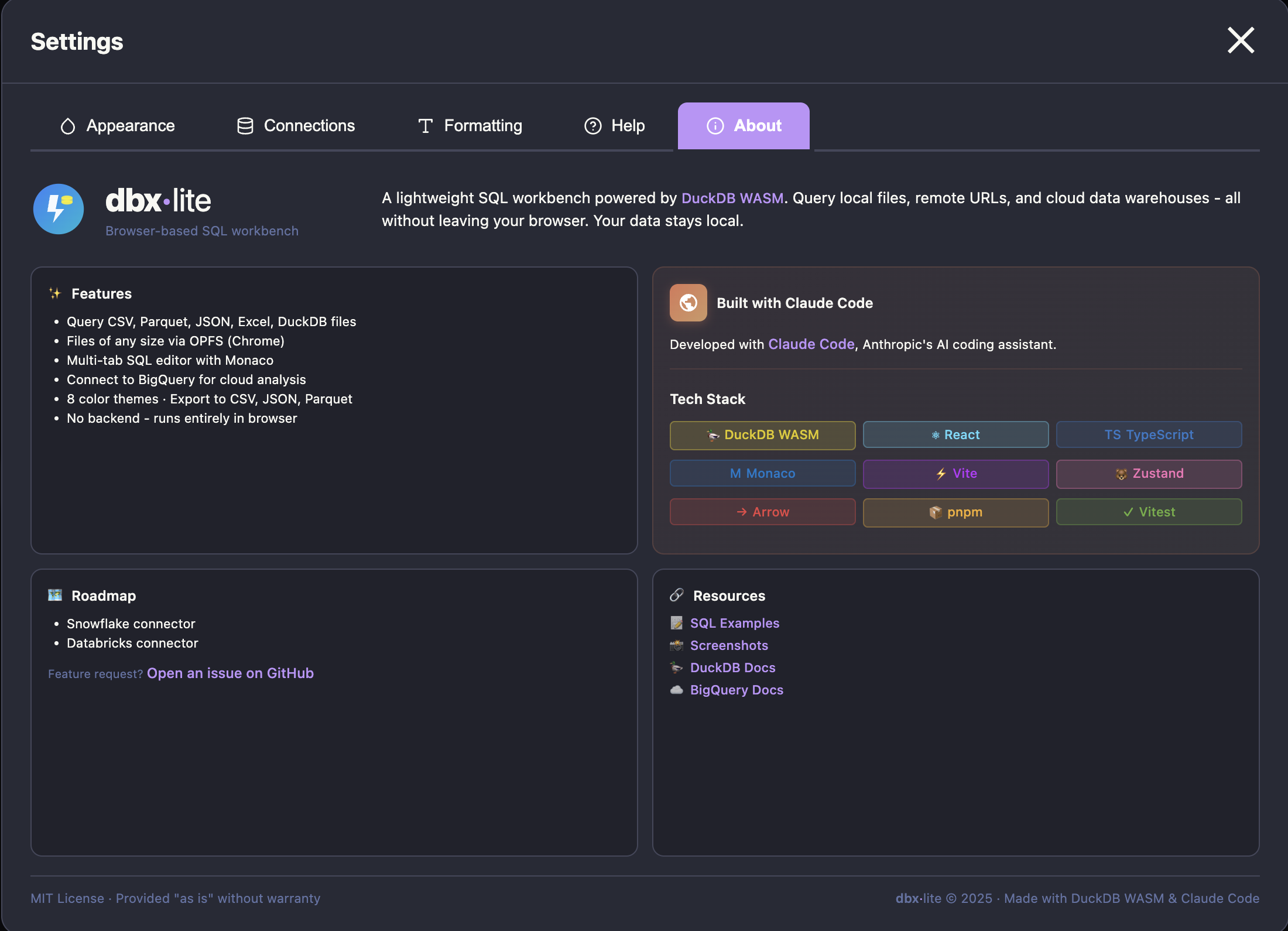Click the Vitest tech badge
This screenshot has width=1288, height=931.
(1149, 512)
